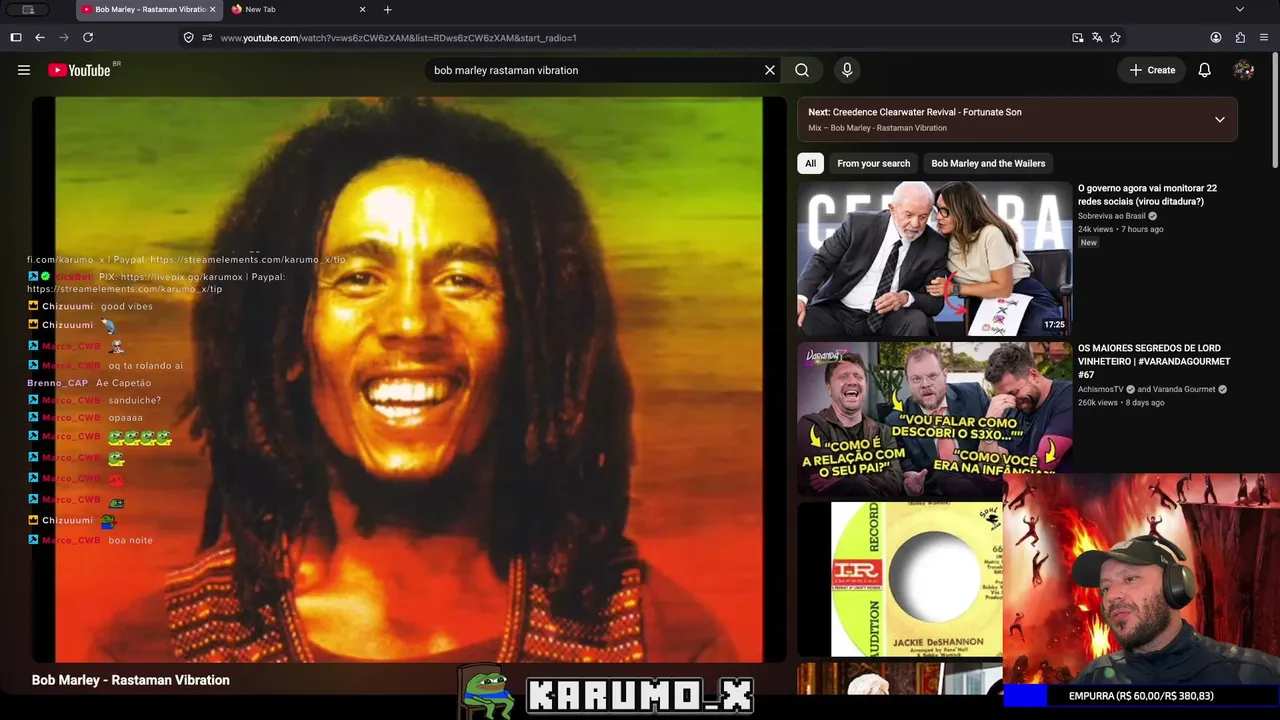The image size is (1280, 720).
Task: Open the tracking protection shield
Action: [188, 38]
